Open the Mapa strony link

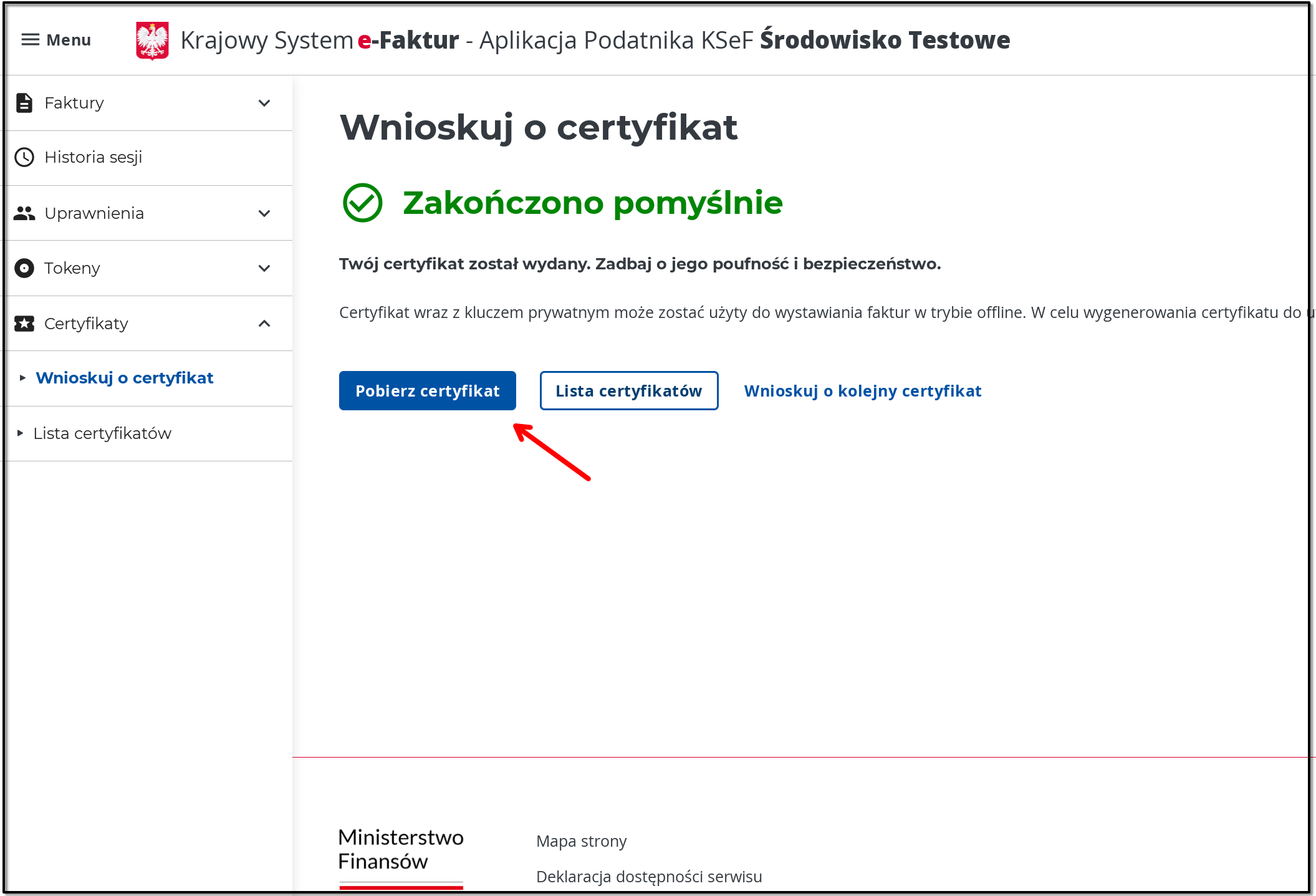[580, 841]
